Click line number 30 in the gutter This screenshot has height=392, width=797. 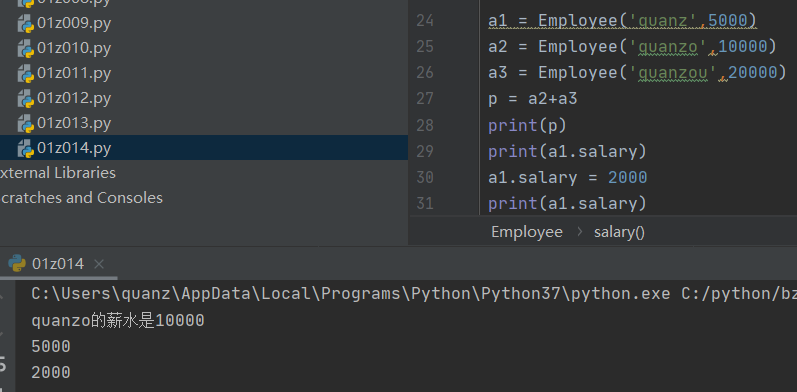tap(425, 177)
